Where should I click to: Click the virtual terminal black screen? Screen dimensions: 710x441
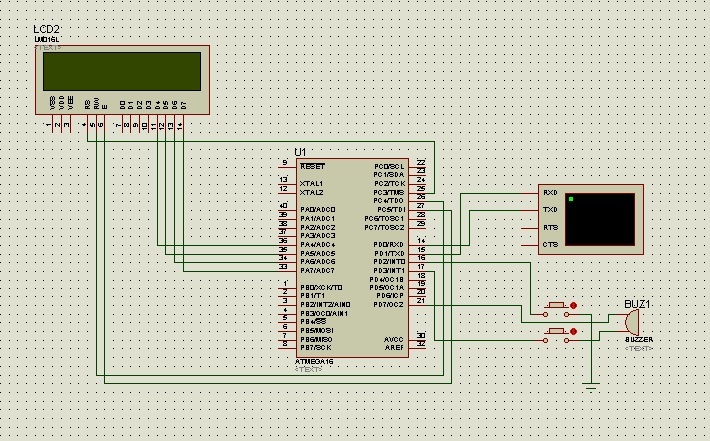point(600,220)
